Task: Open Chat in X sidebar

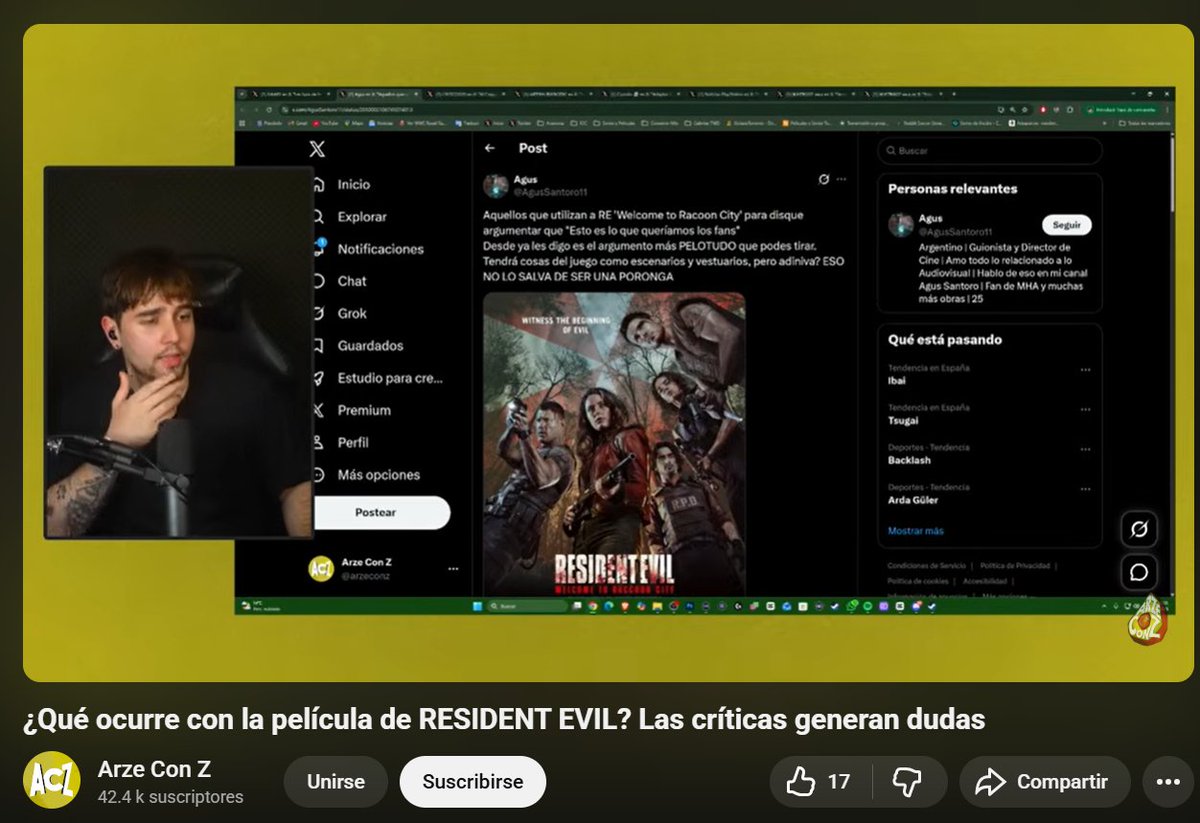Action: click(340, 281)
